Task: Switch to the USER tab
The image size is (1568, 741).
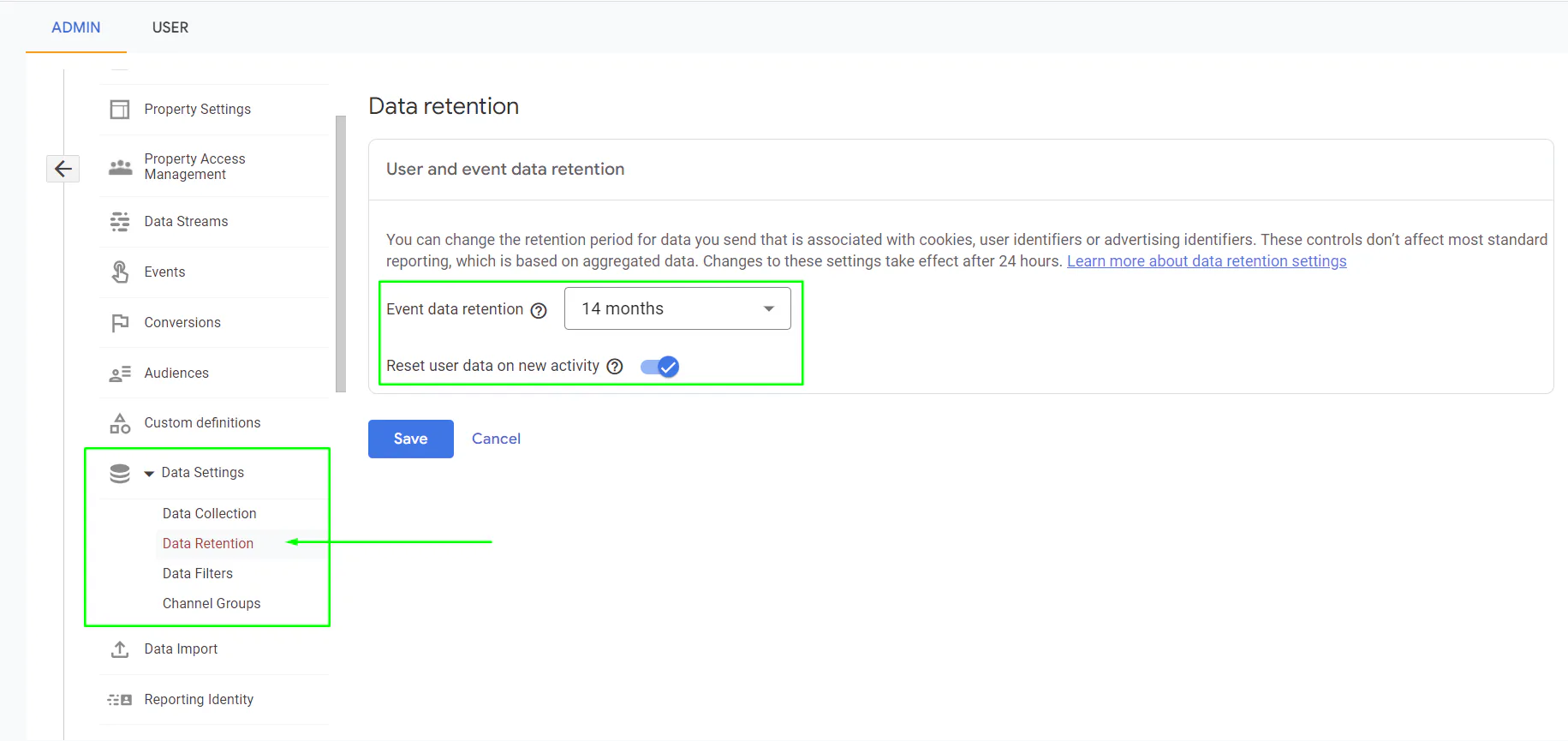Action: 170,27
